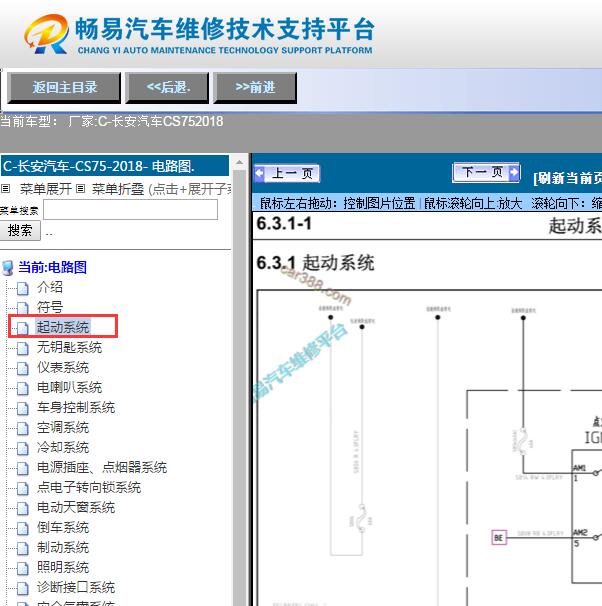Click the document icon beside 诊断接口系统
602x606 pixels.
[23, 589]
